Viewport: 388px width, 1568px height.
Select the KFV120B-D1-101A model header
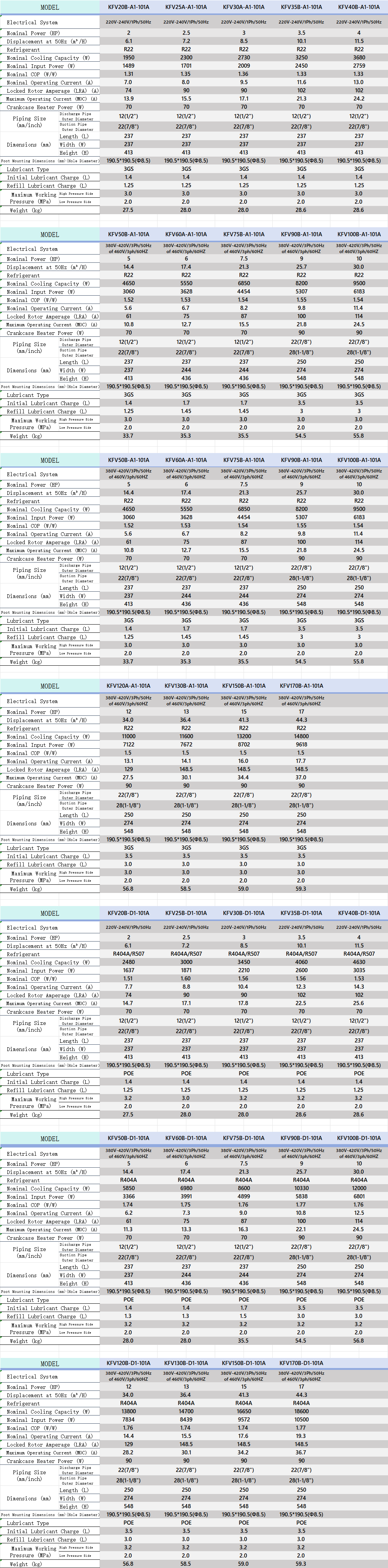click(x=128, y=1364)
